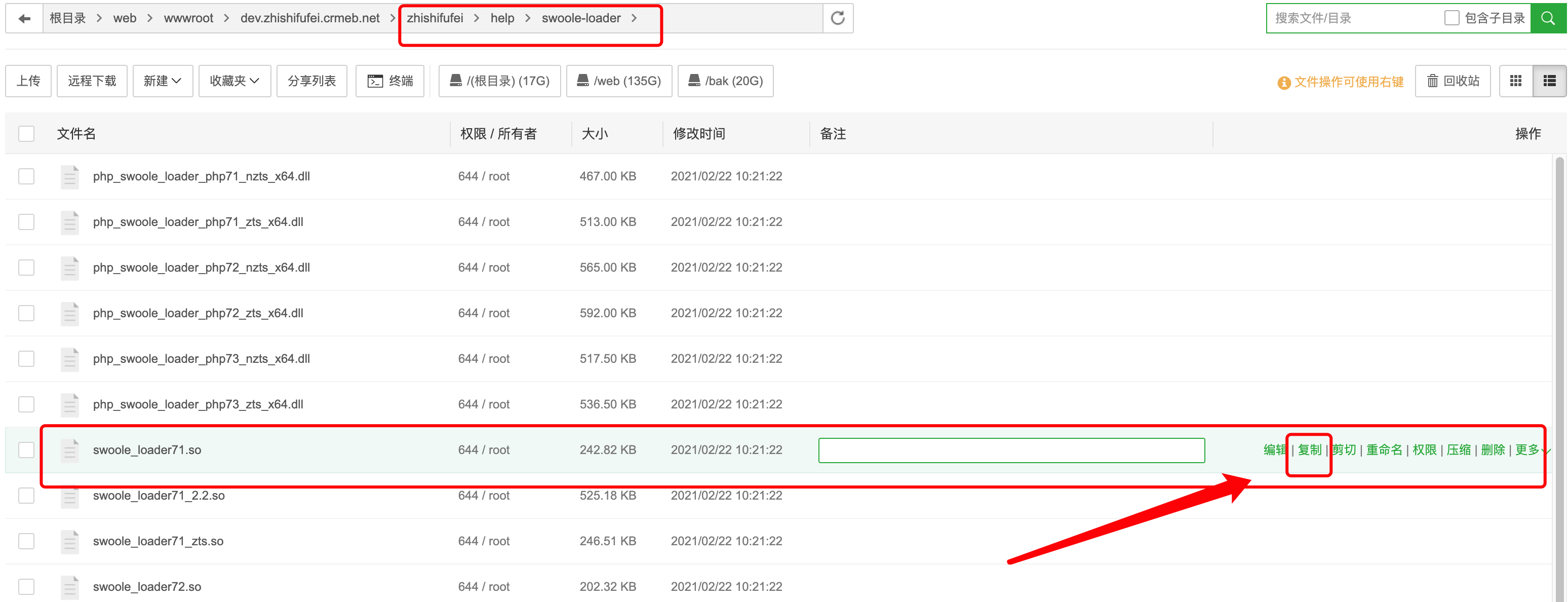Check the box for php_swoole_loader_php72_nzts_x64.dll
The height and width of the screenshot is (602, 1568).
click(26, 268)
